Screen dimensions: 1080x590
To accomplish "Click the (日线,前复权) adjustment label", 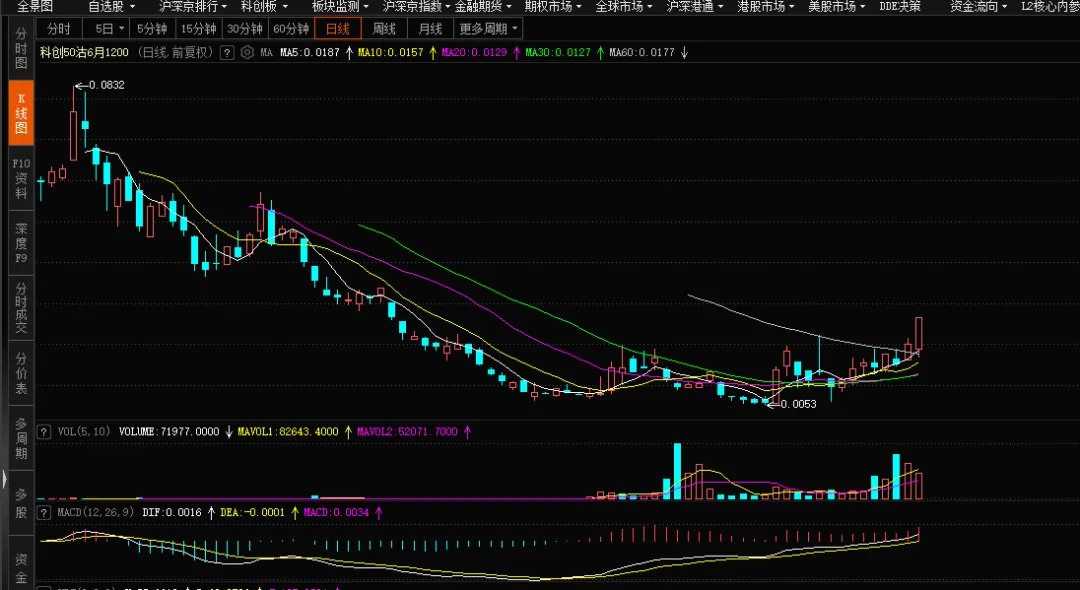I will coord(175,52).
